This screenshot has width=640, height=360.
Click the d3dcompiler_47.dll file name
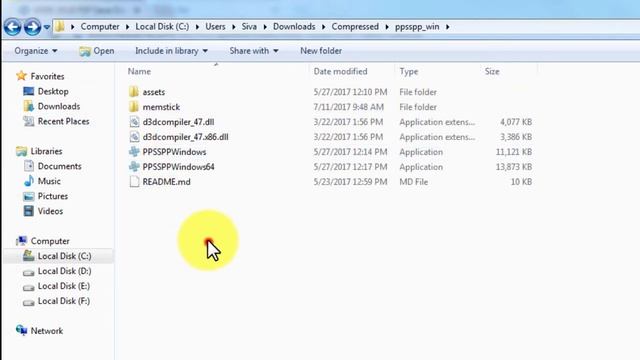click(178, 122)
